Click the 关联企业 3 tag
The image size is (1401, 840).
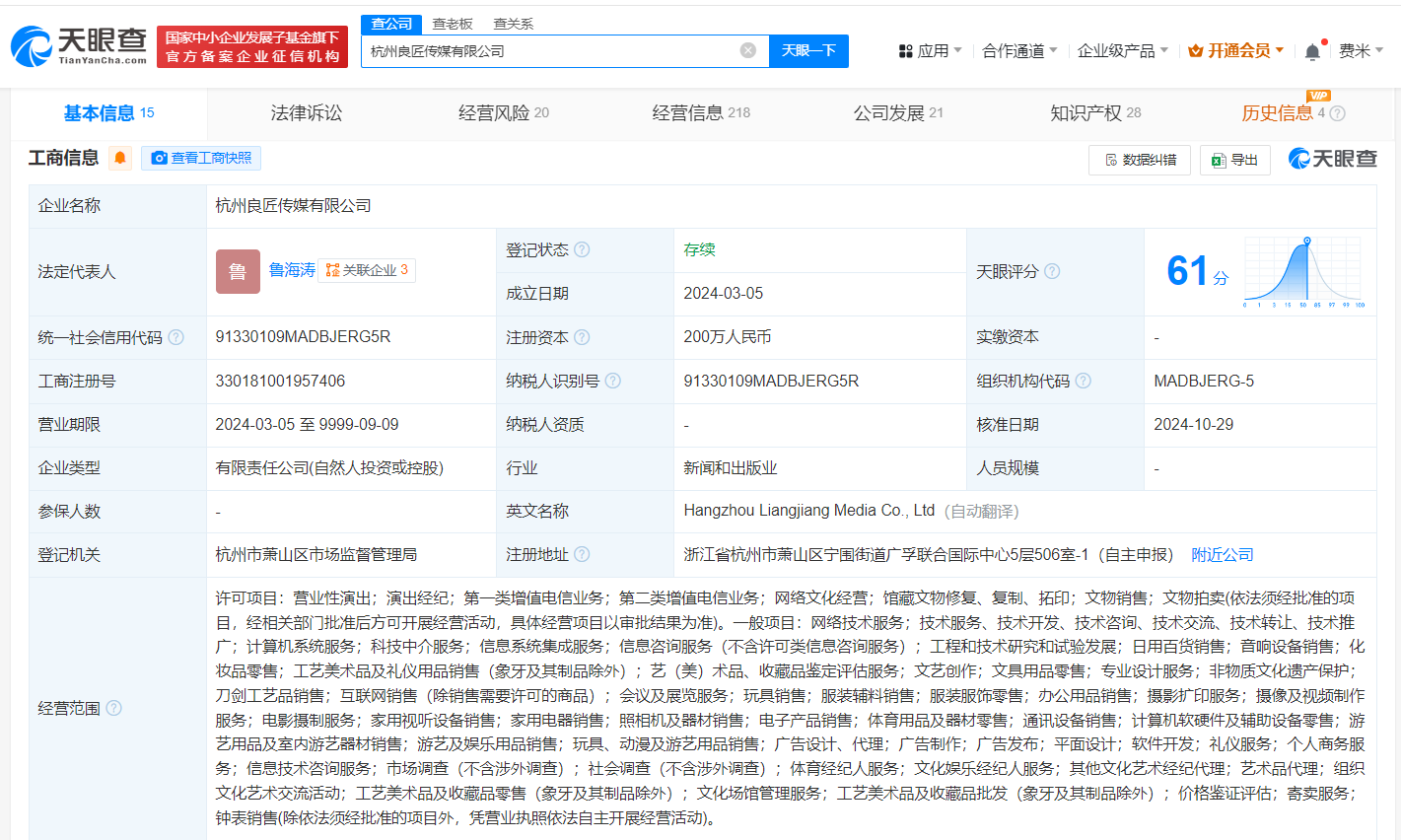(367, 270)
